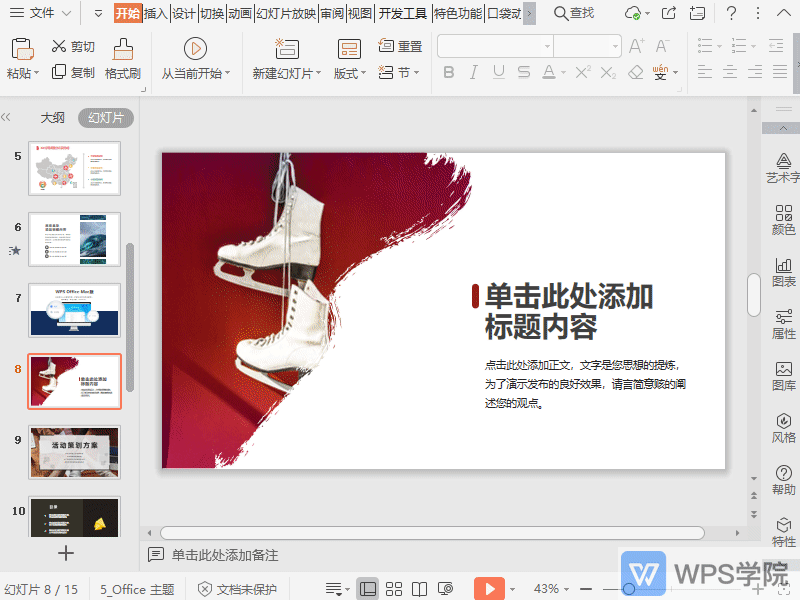
Task: Toggle justify alignment
Action: (x=780, y=72)
